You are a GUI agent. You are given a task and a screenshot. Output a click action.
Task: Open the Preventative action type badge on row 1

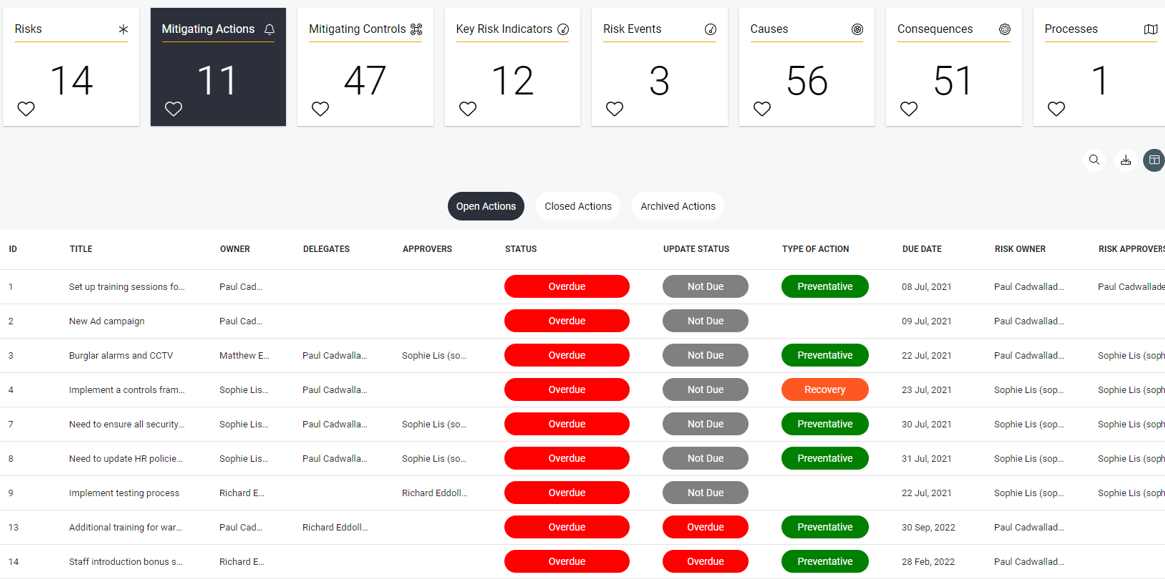pyautogui.click(x=825, y=286)
